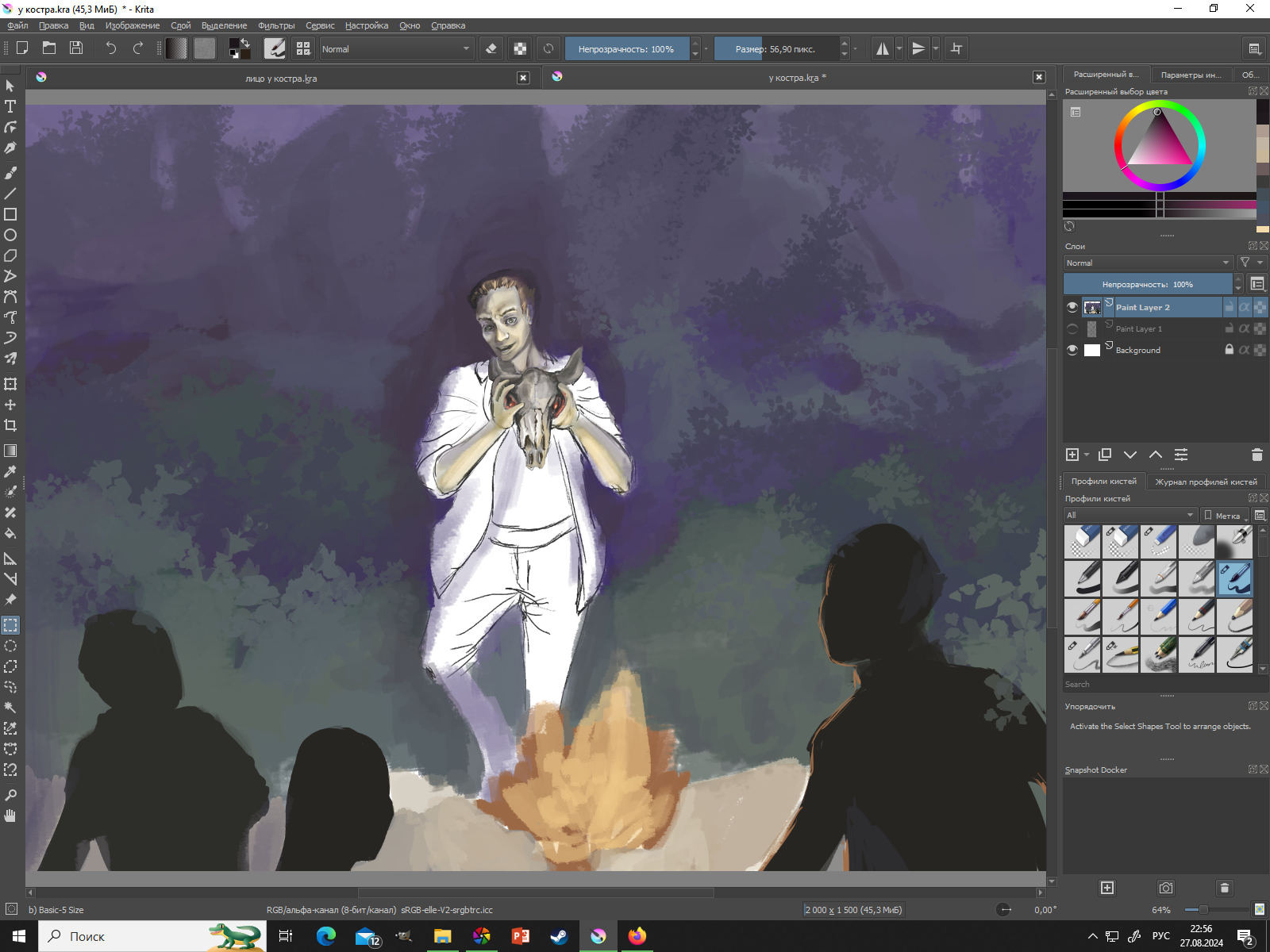Image resolution: width=1270 pixels, height=952 pixels.
Task: Pick the Crop tool
Action: click(x=10, y=425)
